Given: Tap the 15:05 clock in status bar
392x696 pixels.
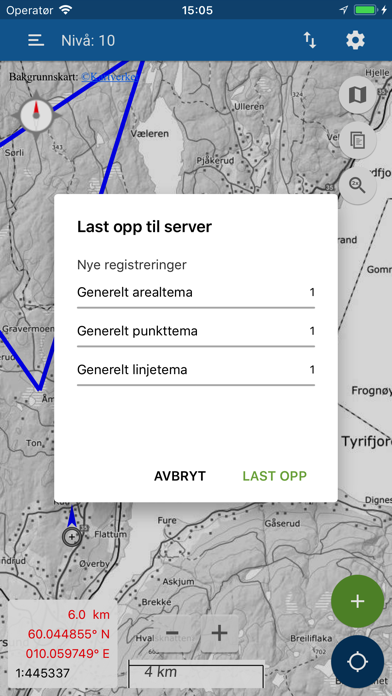Looking at the screenshot, I should (197, 10).
